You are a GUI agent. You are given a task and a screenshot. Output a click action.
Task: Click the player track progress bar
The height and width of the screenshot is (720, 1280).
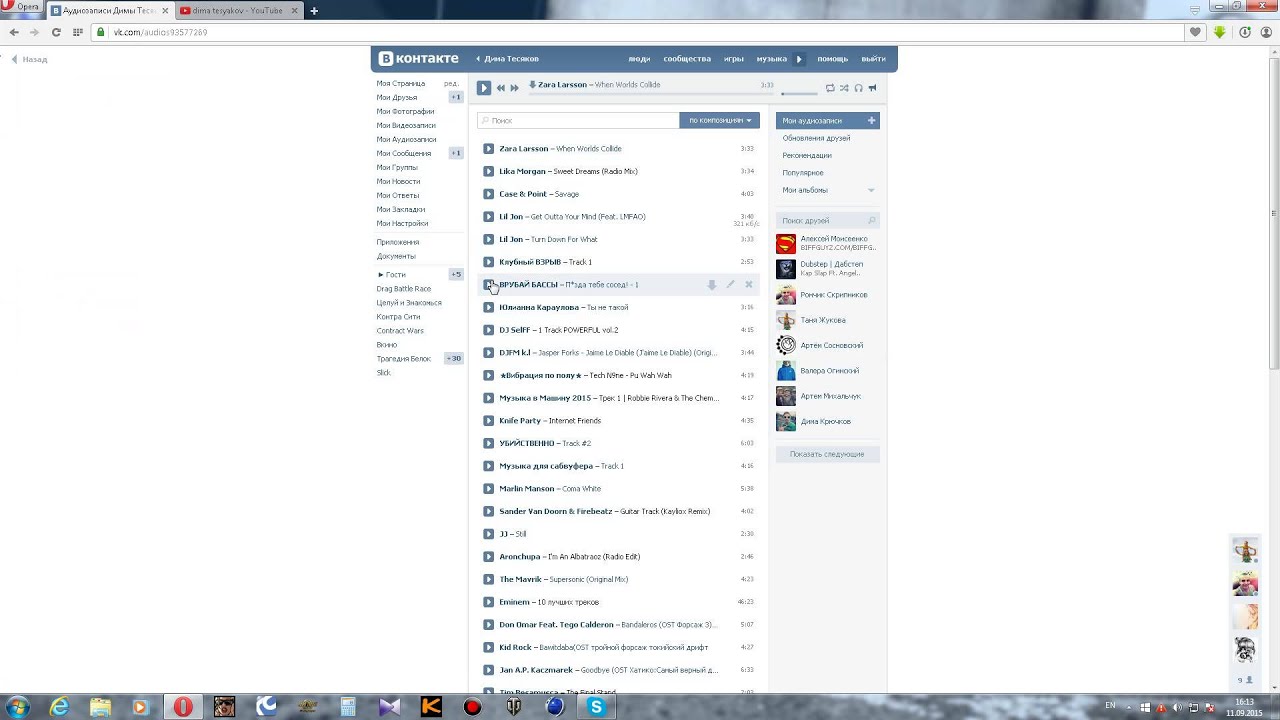tap(651, 94)
